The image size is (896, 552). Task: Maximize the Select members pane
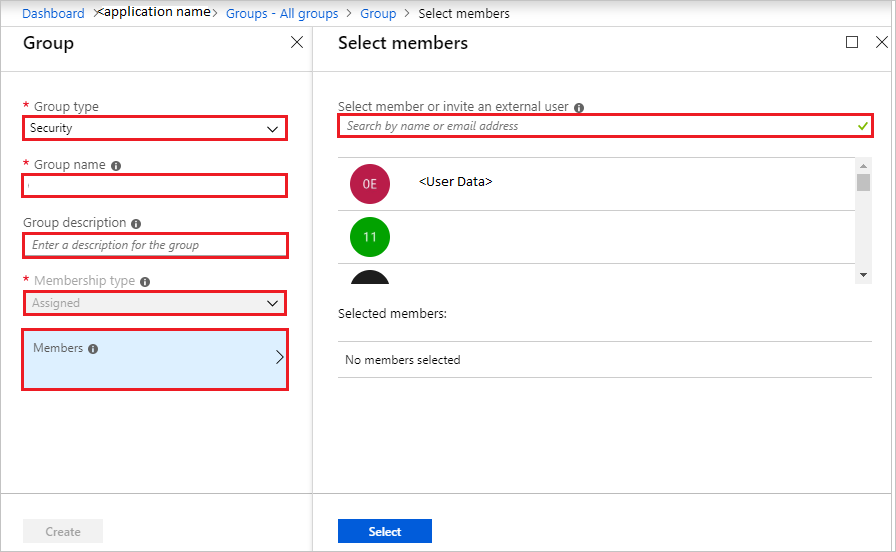(852, 42)
